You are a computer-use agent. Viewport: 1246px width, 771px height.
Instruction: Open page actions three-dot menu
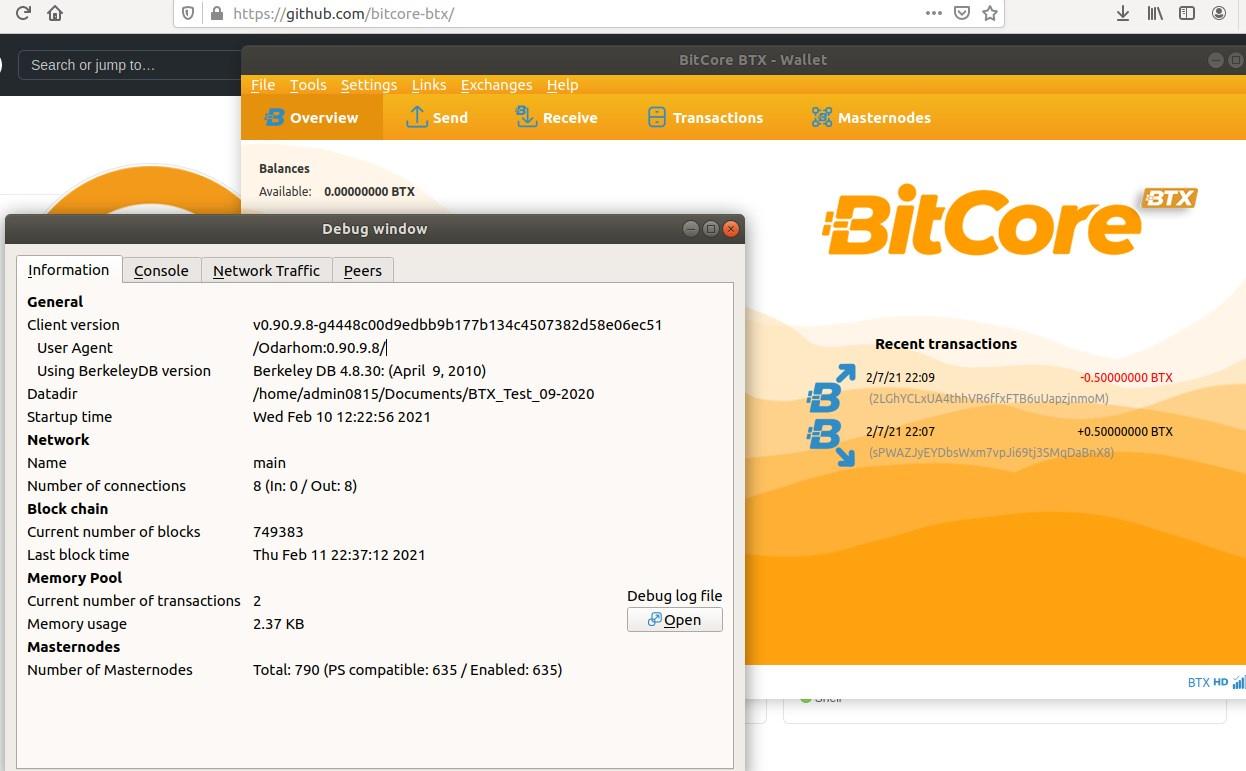934,14
